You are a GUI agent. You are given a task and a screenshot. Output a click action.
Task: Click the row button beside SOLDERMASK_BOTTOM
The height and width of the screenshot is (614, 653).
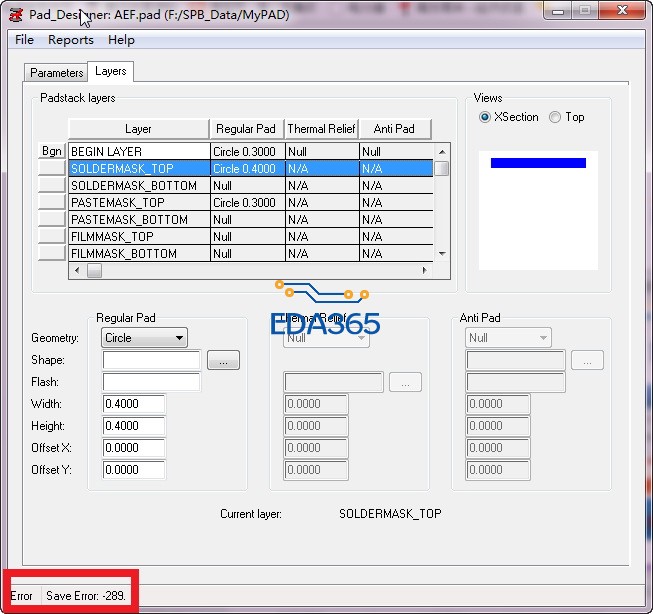coord(52,185)
